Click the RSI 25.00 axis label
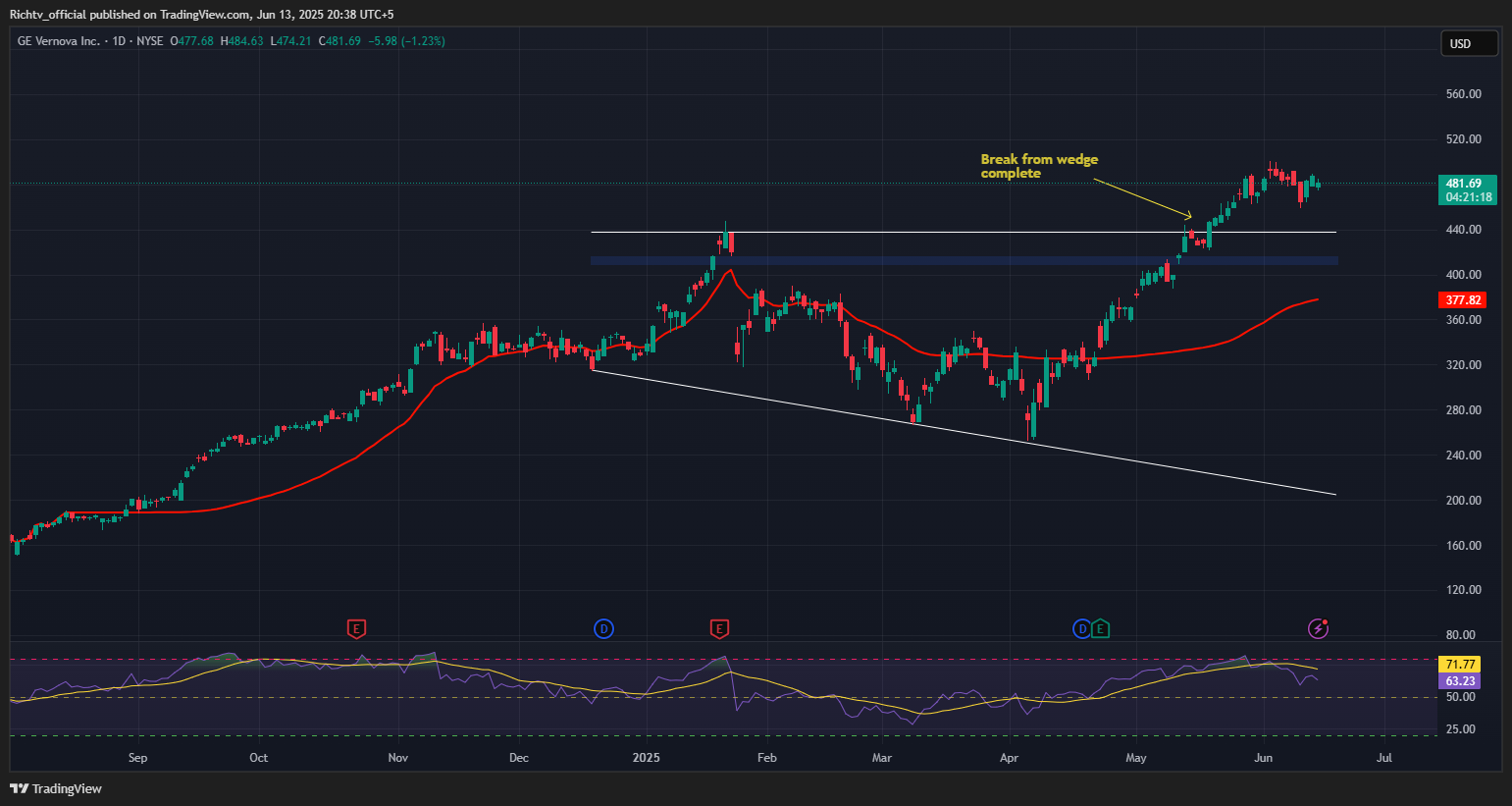Screen dimensions: 1512x806 pos(1460,729)
